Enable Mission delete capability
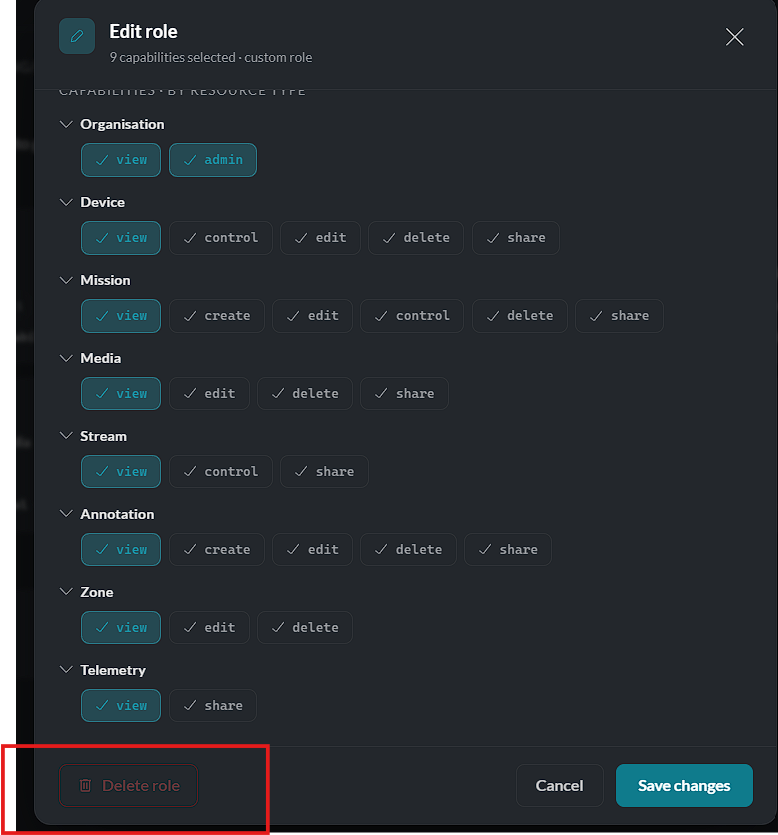 click(520, 316)
